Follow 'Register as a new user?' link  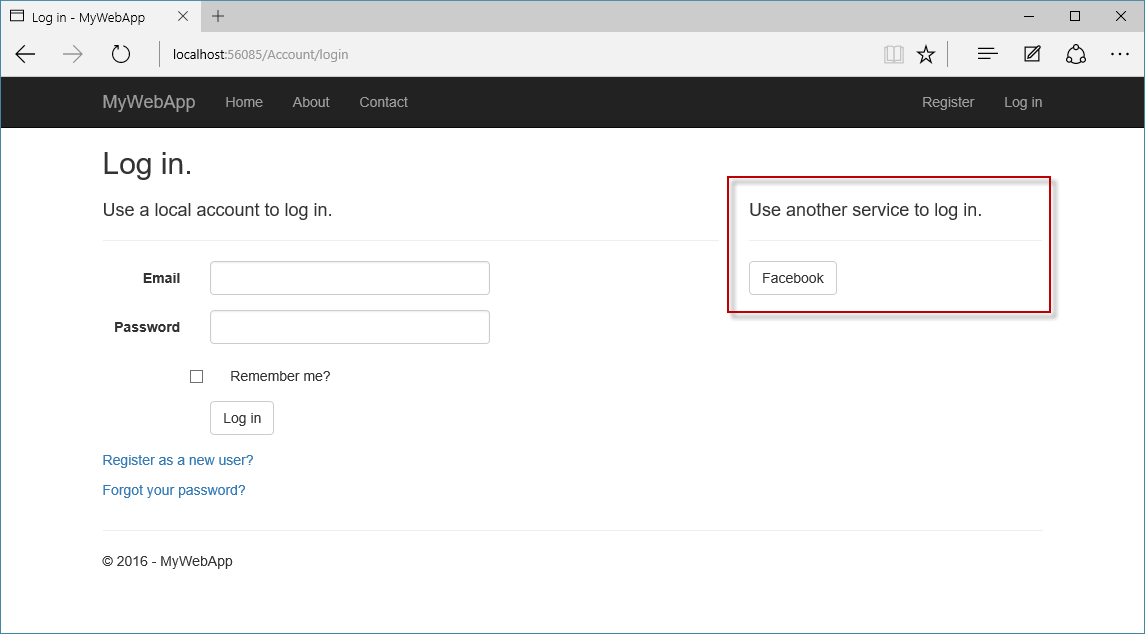point(177,460)
